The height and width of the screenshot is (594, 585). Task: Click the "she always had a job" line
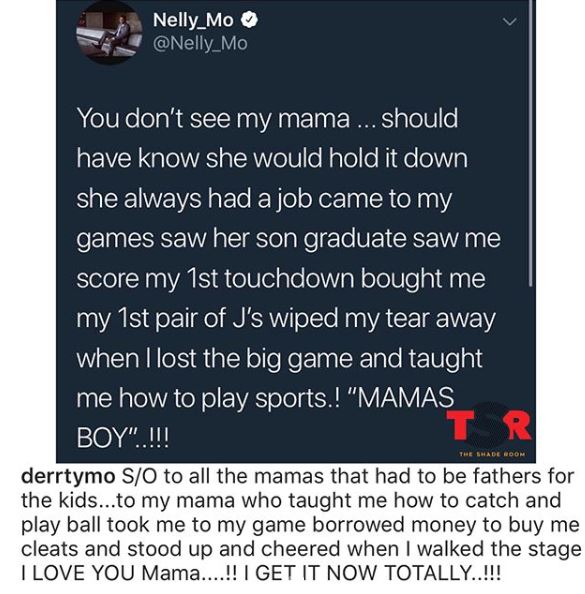click(x=264, y=199)
